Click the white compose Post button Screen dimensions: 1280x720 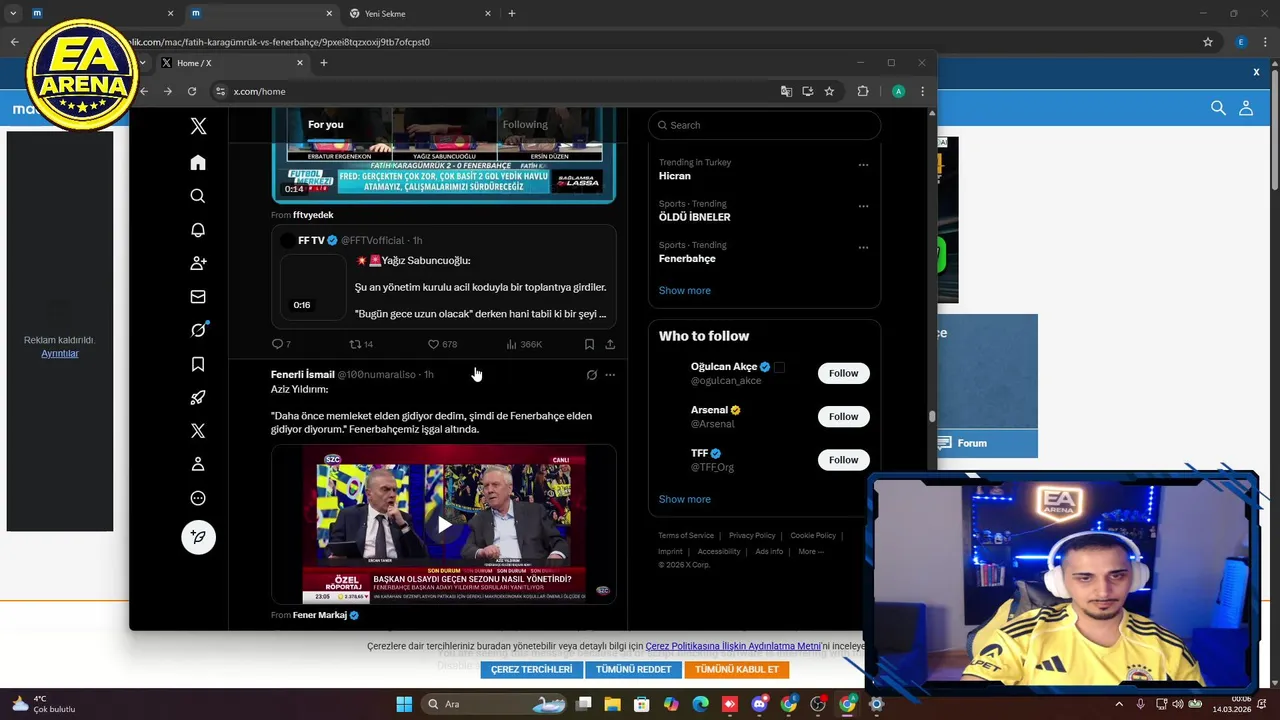(x=198, y=537)
